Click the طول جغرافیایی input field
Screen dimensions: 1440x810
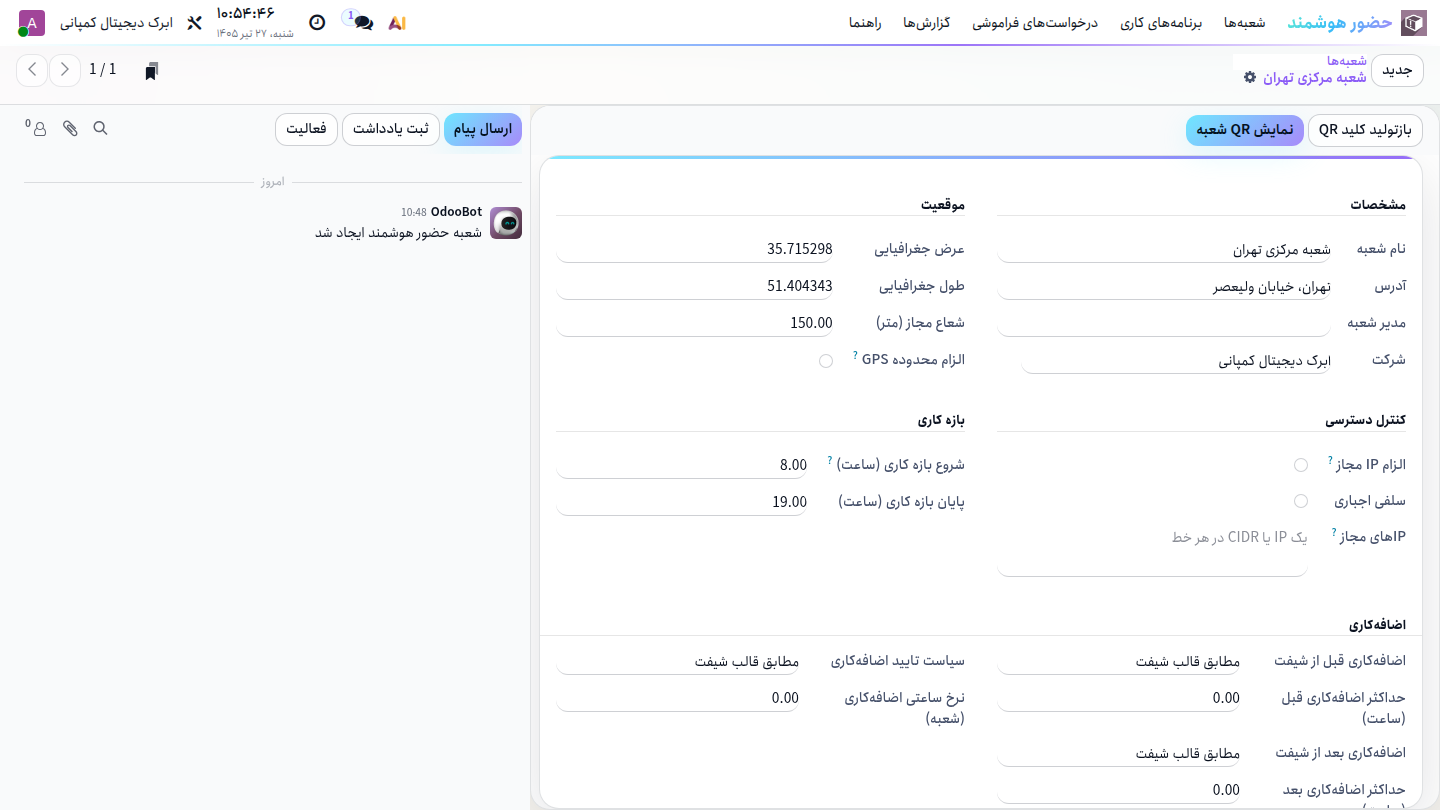[695, 287]
